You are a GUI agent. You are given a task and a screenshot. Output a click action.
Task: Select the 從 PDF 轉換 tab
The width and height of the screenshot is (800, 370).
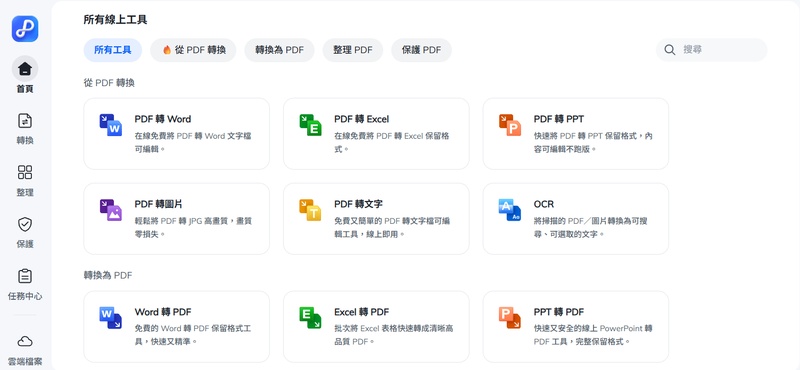193,50
